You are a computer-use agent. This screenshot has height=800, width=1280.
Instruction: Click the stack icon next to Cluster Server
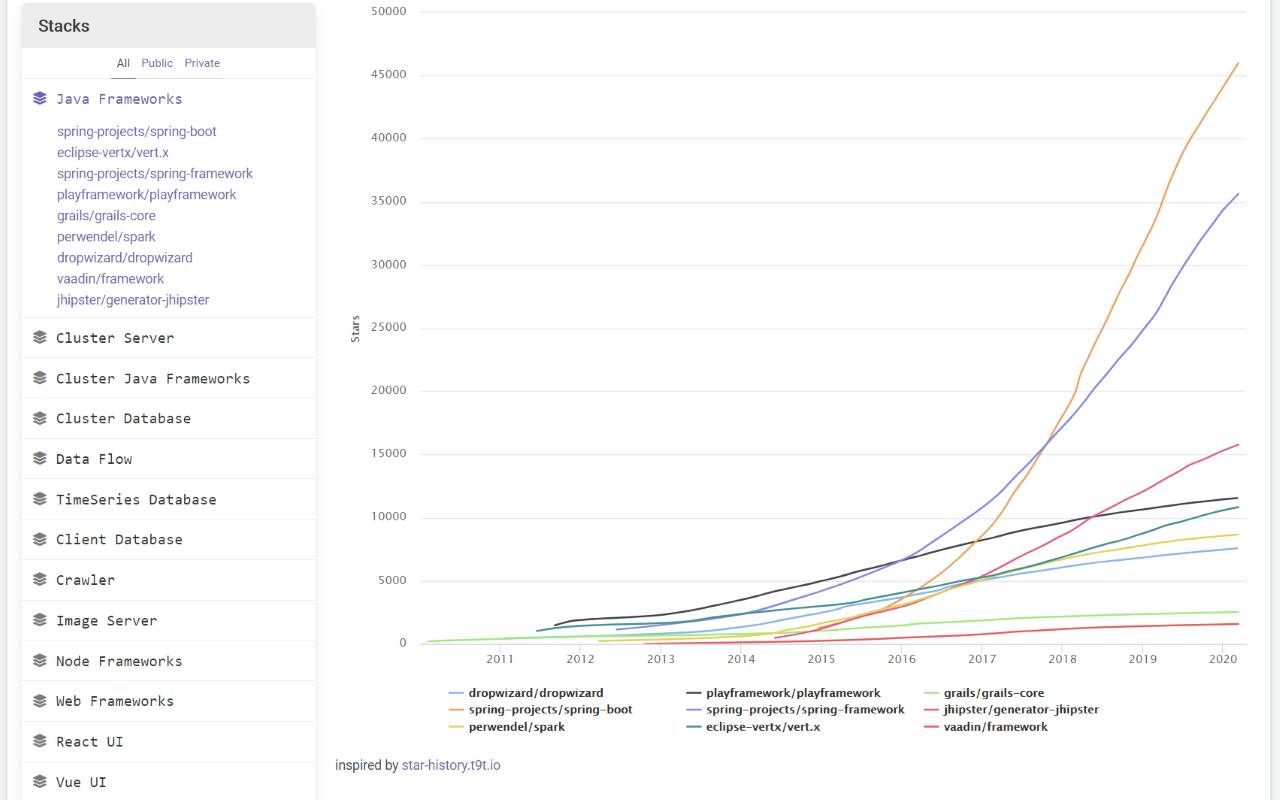(x=40, y=338)
